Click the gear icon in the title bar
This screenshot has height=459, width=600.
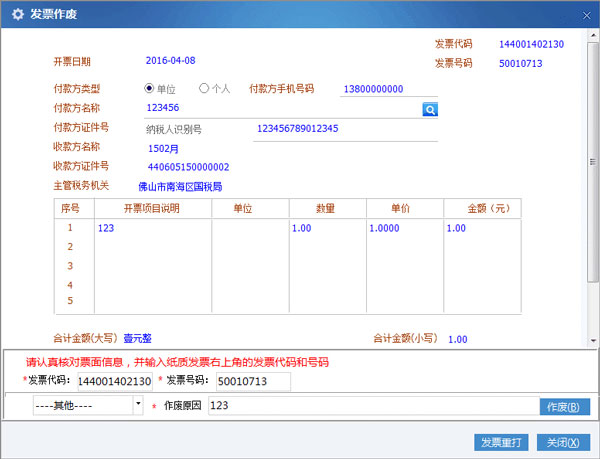click(17, 14)
